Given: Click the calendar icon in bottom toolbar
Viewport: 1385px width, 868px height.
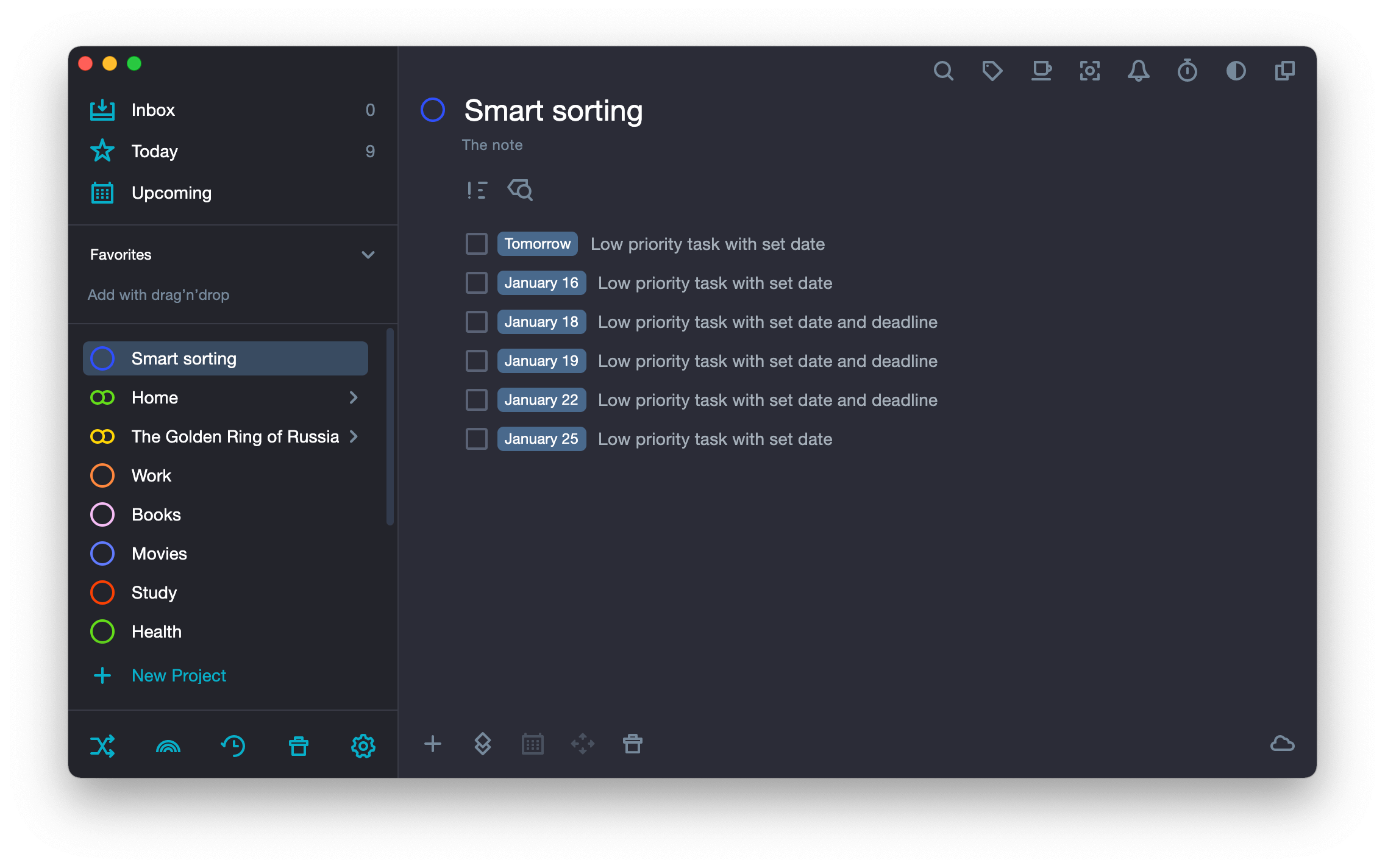Looking at the screenshot, I should coord(533,744).
